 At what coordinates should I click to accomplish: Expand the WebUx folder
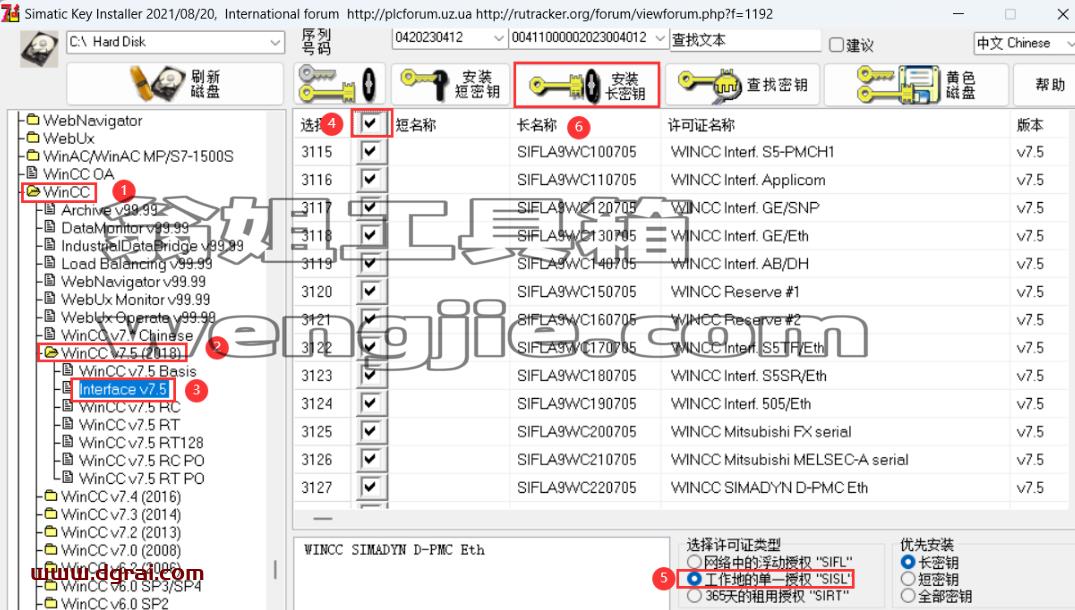[x=32, y=138]
